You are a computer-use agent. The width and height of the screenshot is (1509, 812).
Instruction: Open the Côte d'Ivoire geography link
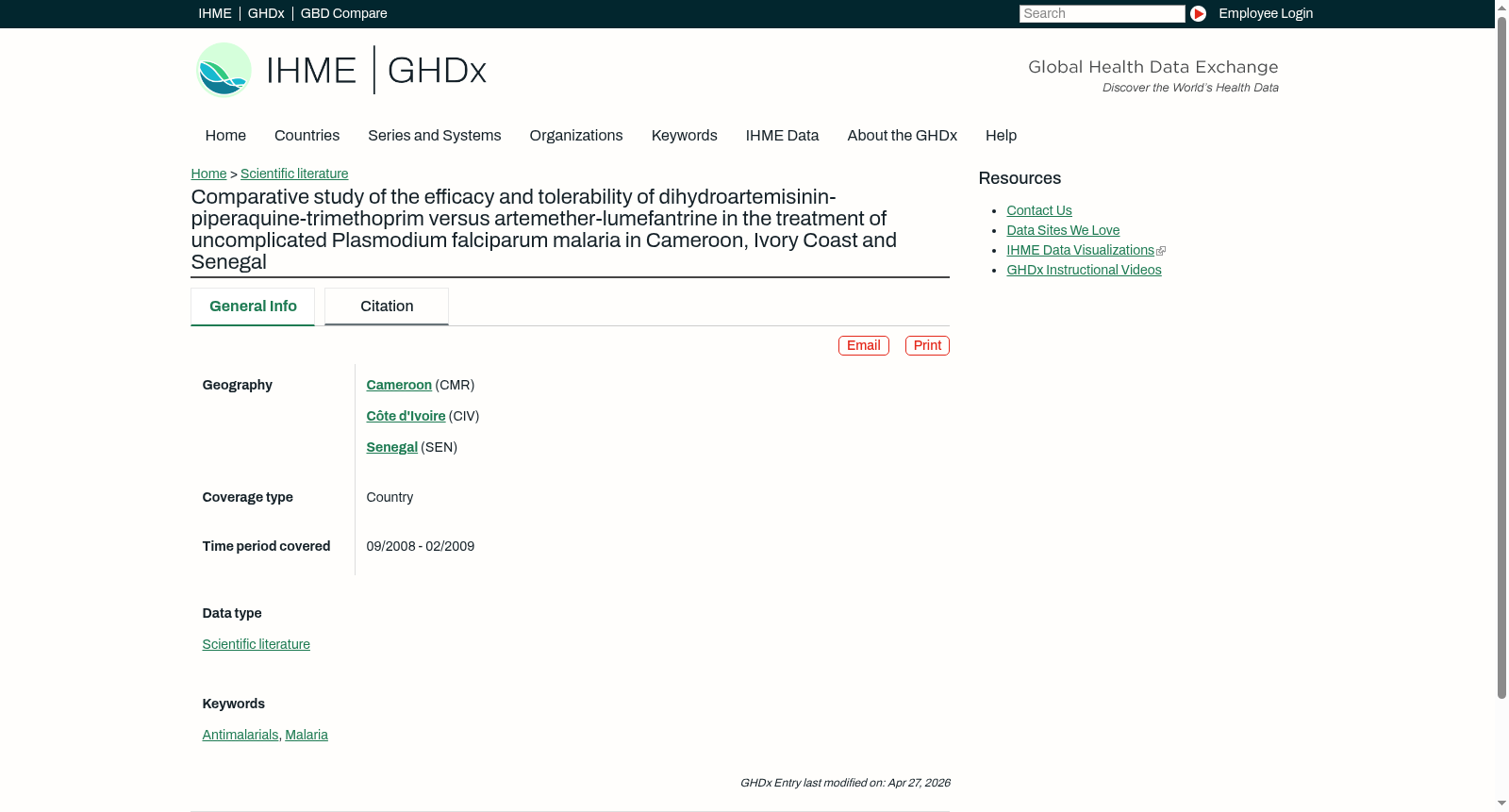(406, 416)
